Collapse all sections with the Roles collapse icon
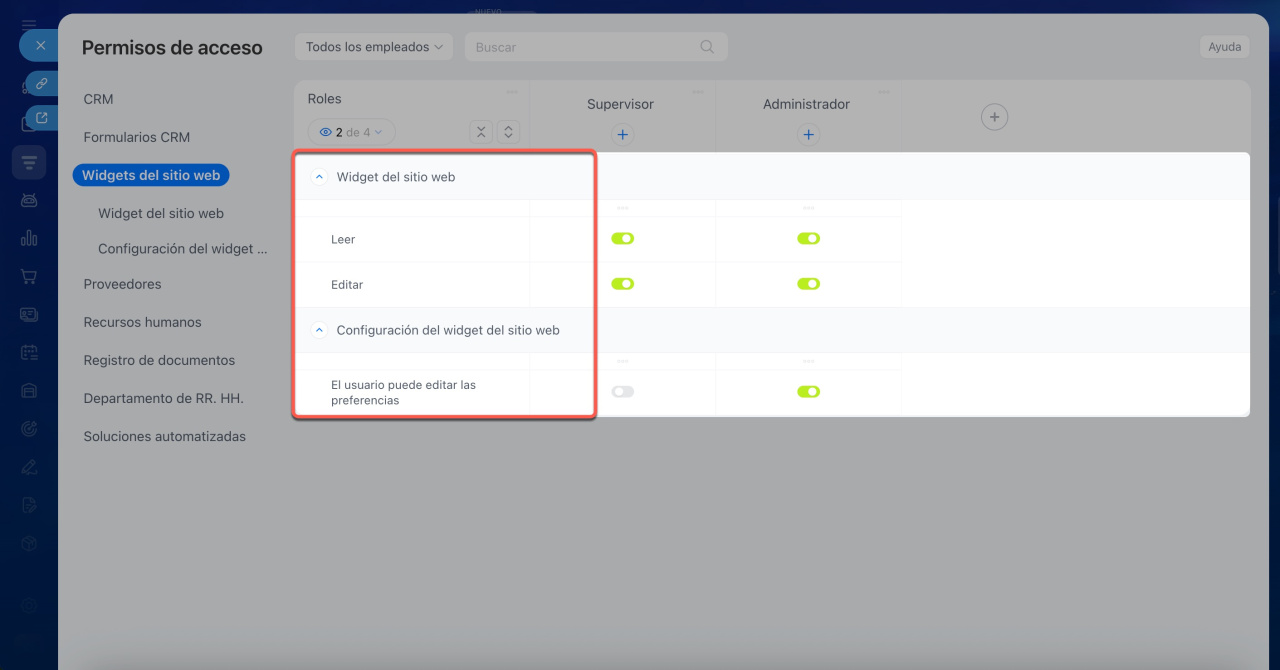This screenshot has height=670, width=1280. click(481, 132)
